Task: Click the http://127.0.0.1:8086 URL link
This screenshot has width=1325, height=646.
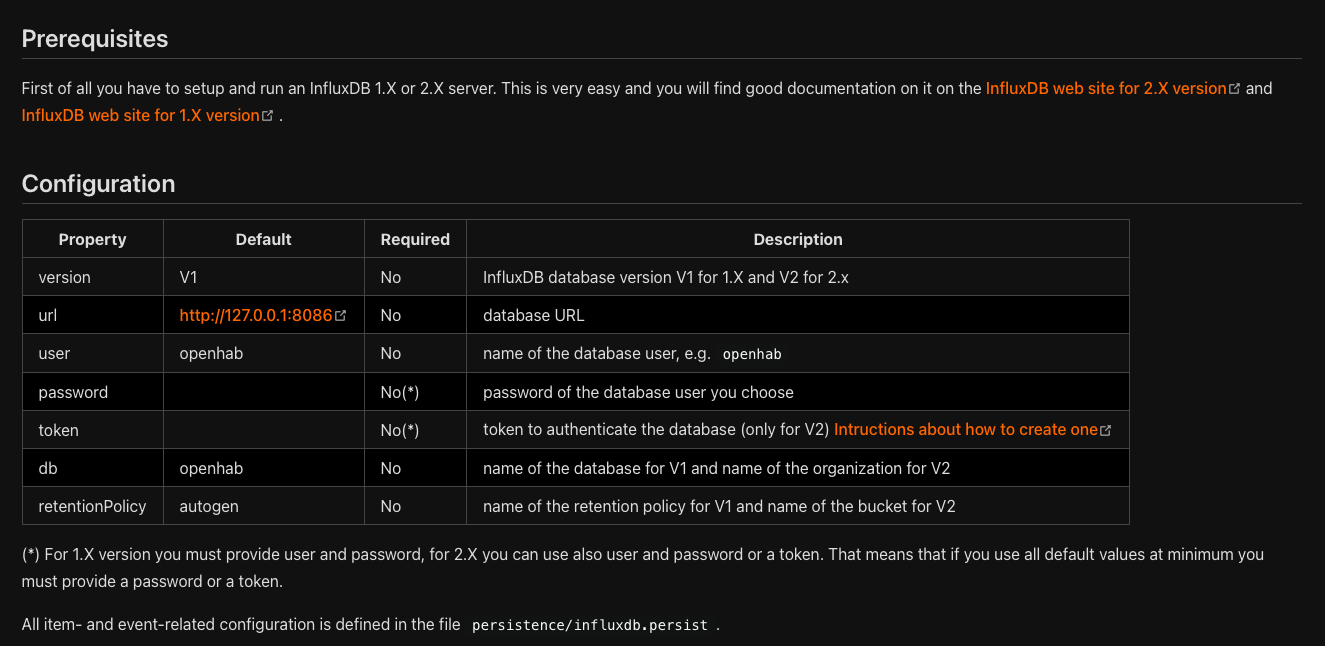Action: click(x=255, y=315)
